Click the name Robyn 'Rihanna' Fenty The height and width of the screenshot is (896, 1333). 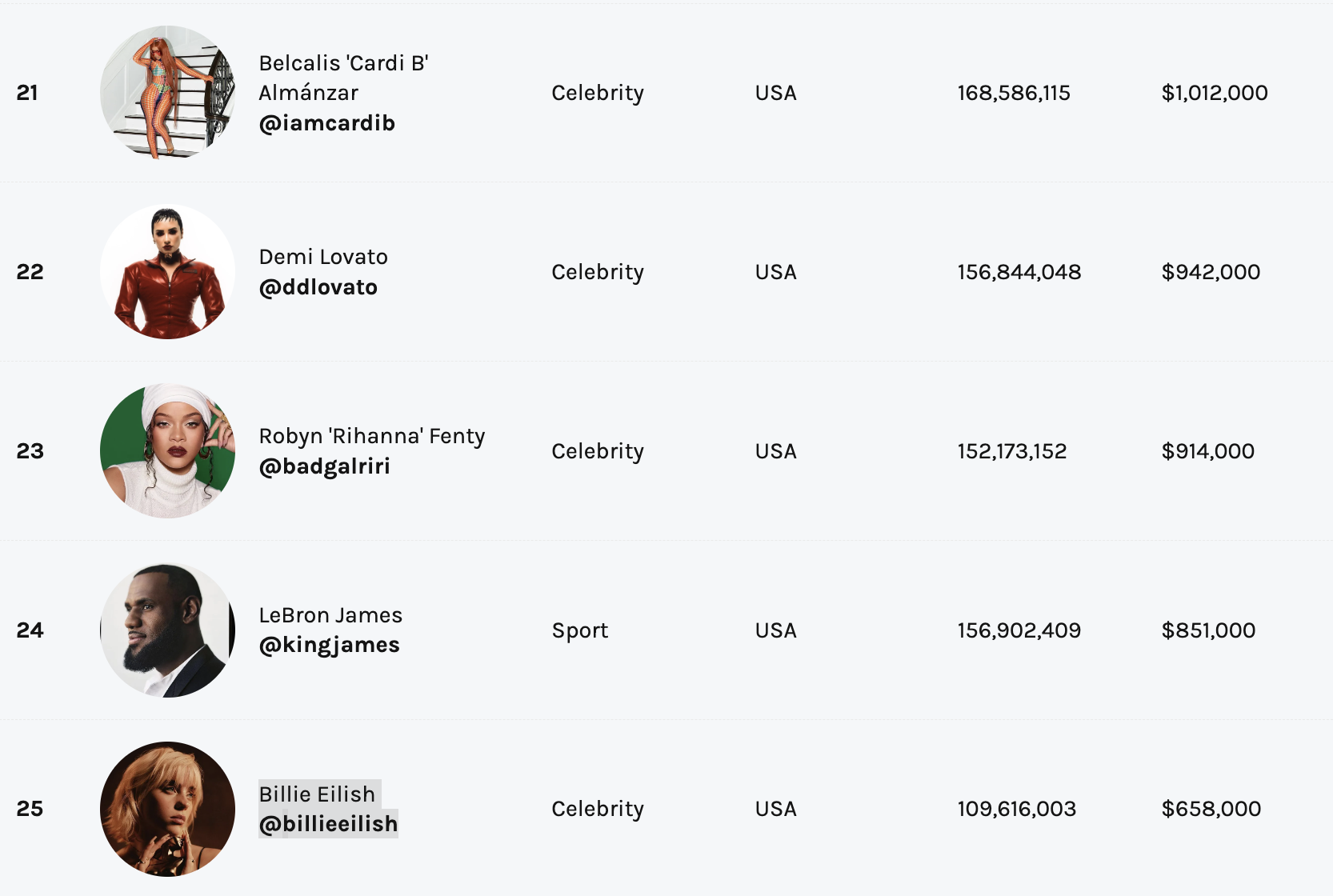coord(372,436)
